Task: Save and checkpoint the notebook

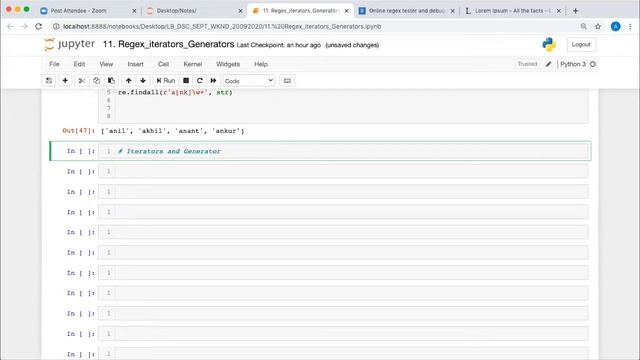Action: (49, 81)
